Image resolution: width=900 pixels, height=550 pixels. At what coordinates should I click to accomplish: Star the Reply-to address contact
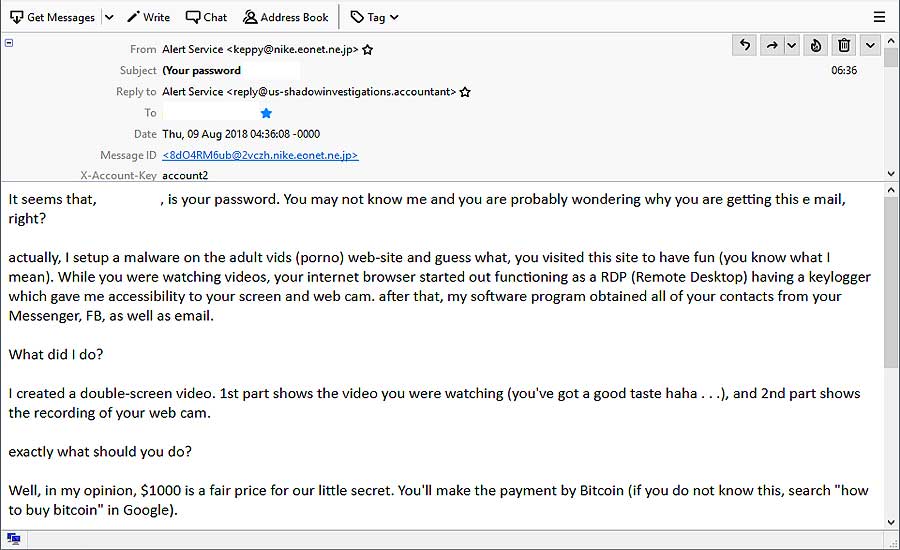465,92
